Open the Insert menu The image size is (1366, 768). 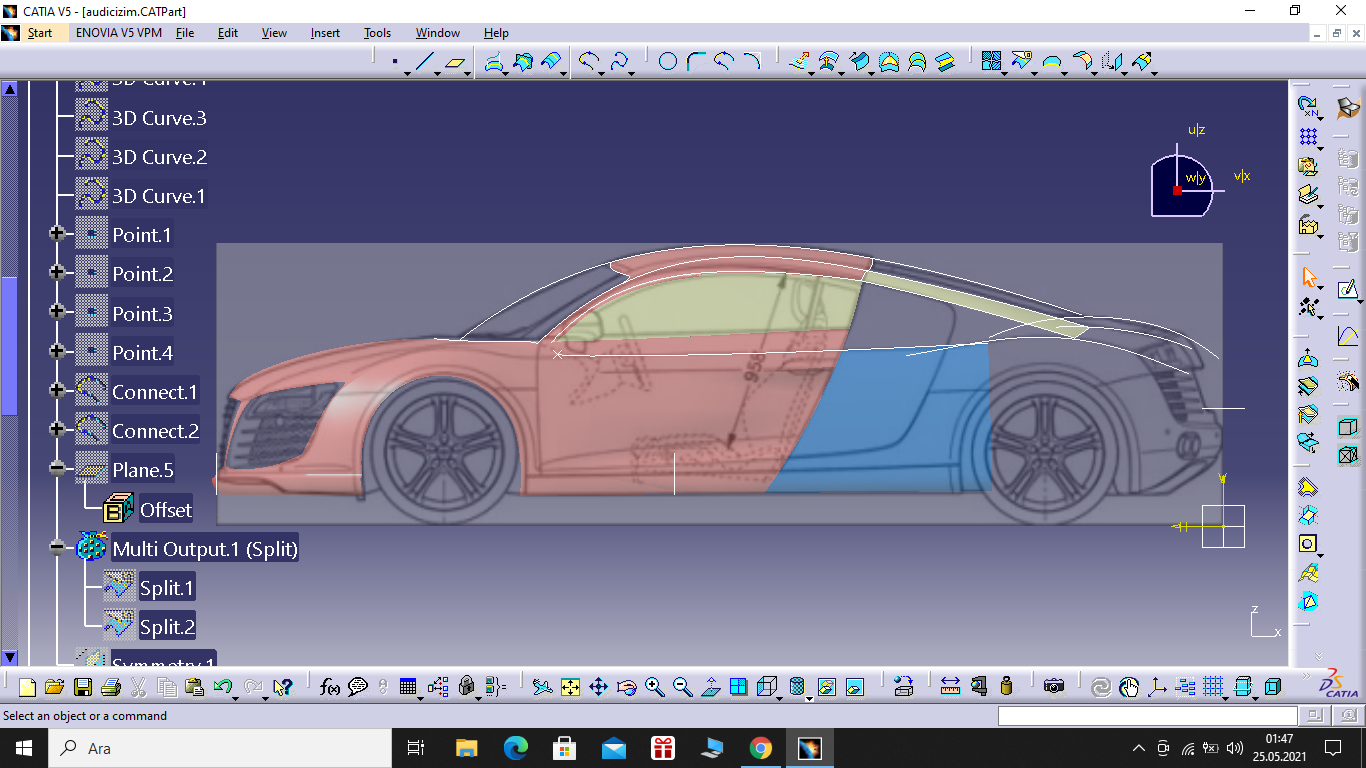click(x=325, y=33)
